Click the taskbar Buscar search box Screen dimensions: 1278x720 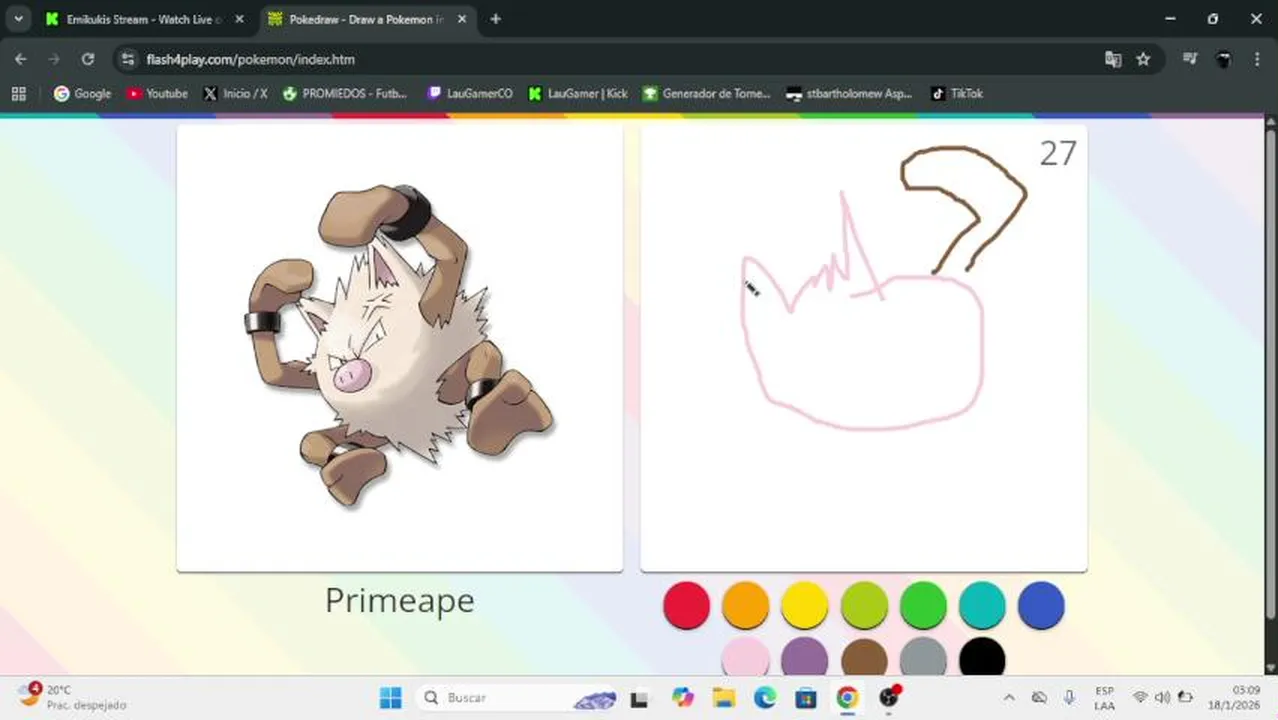click(518, 697)
